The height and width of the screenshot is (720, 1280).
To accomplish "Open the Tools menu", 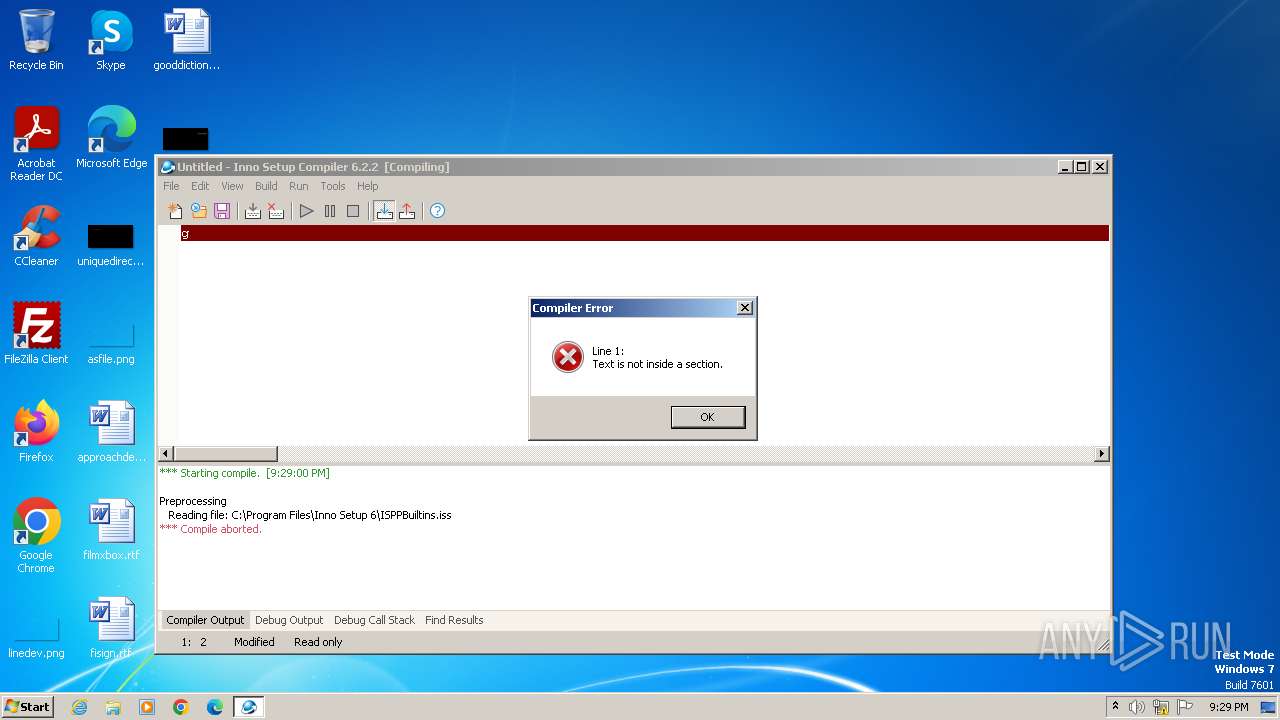I will pyautogui.click(x=333, y=186).
